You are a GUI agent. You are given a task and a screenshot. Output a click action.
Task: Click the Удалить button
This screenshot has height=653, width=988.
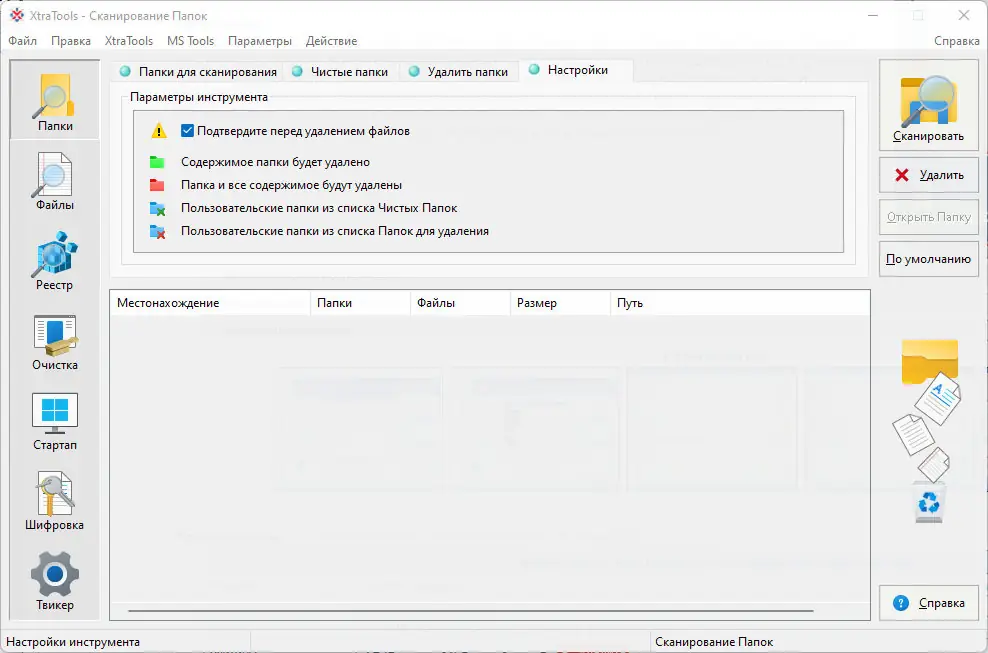click(x=928, y=175)
